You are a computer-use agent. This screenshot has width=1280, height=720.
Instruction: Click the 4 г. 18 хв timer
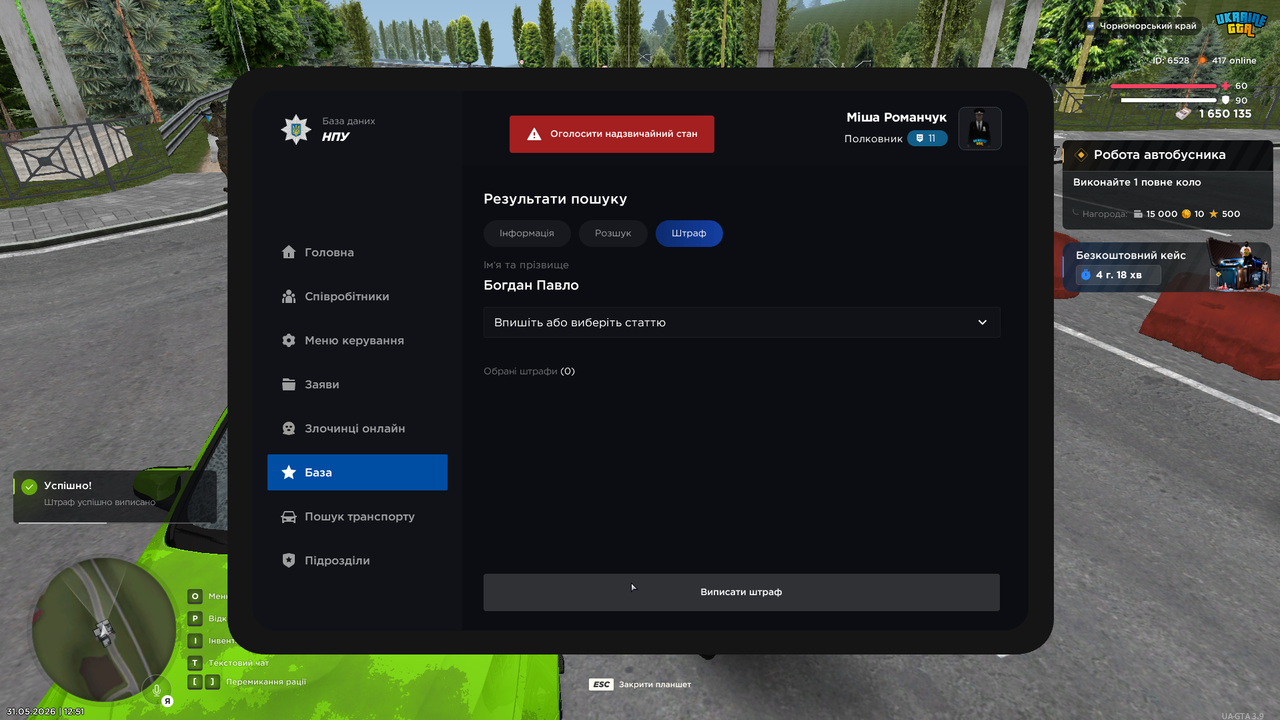point(1118,274)
